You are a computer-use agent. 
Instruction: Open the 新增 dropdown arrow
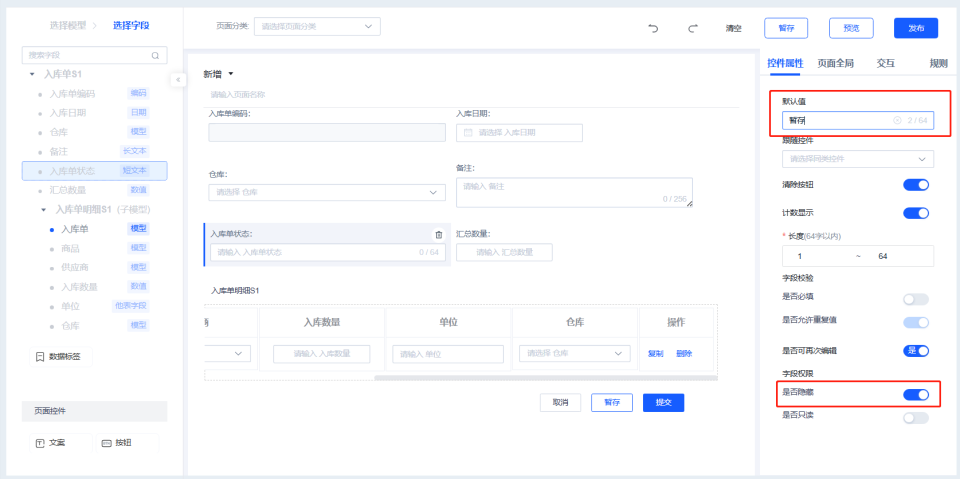point(231,74)
